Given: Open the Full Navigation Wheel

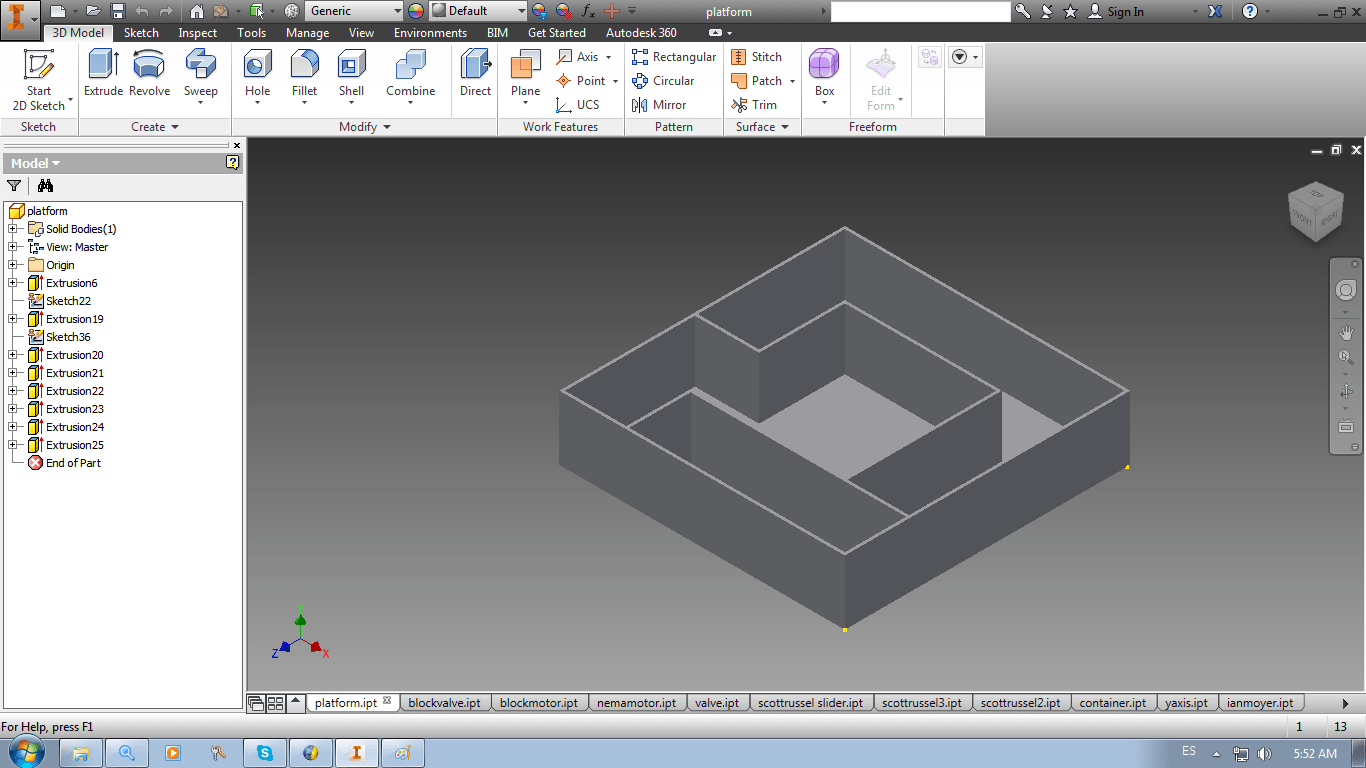Looking at the screenshot, I should (1346, 290).
